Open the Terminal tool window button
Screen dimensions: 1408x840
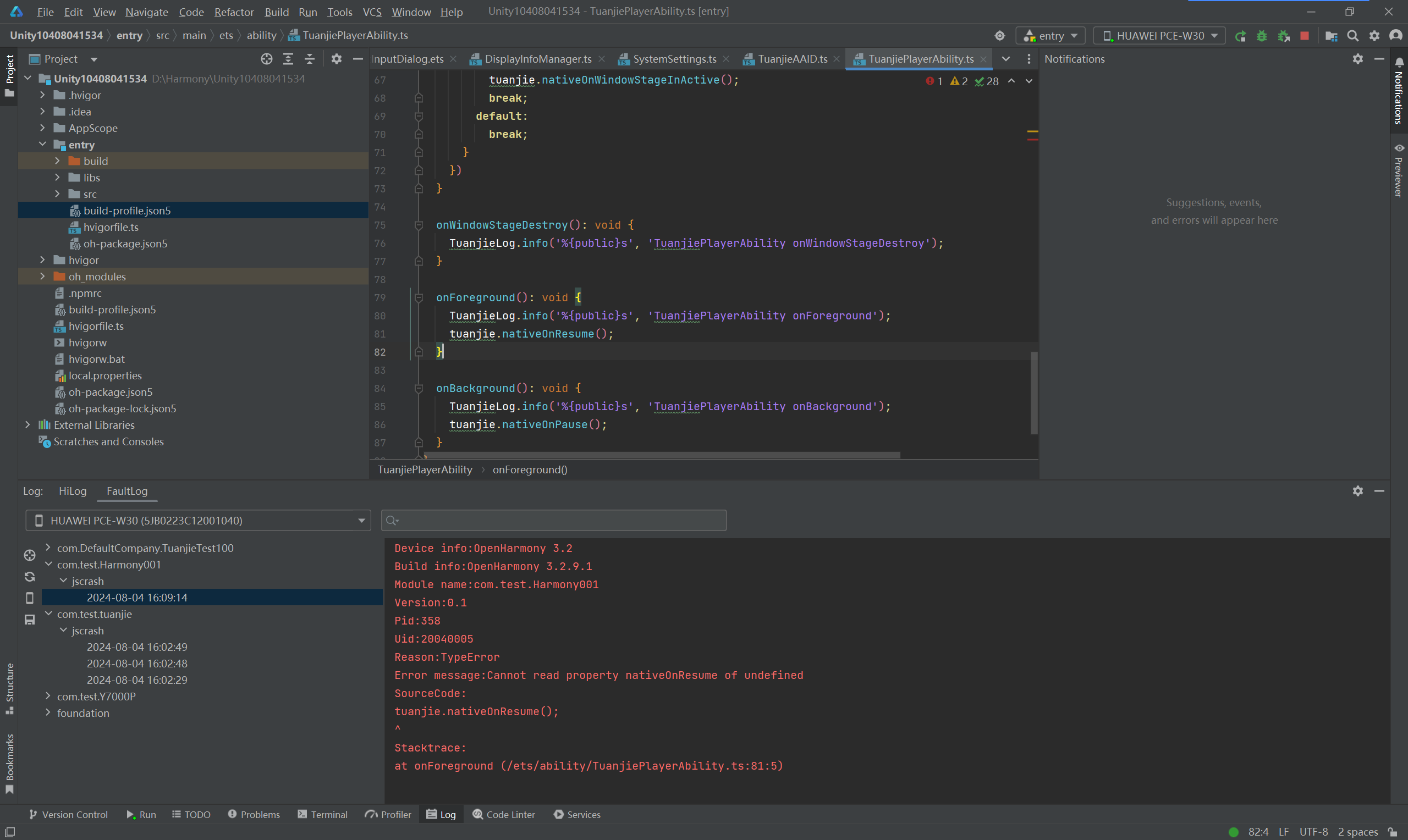(323, 815)
